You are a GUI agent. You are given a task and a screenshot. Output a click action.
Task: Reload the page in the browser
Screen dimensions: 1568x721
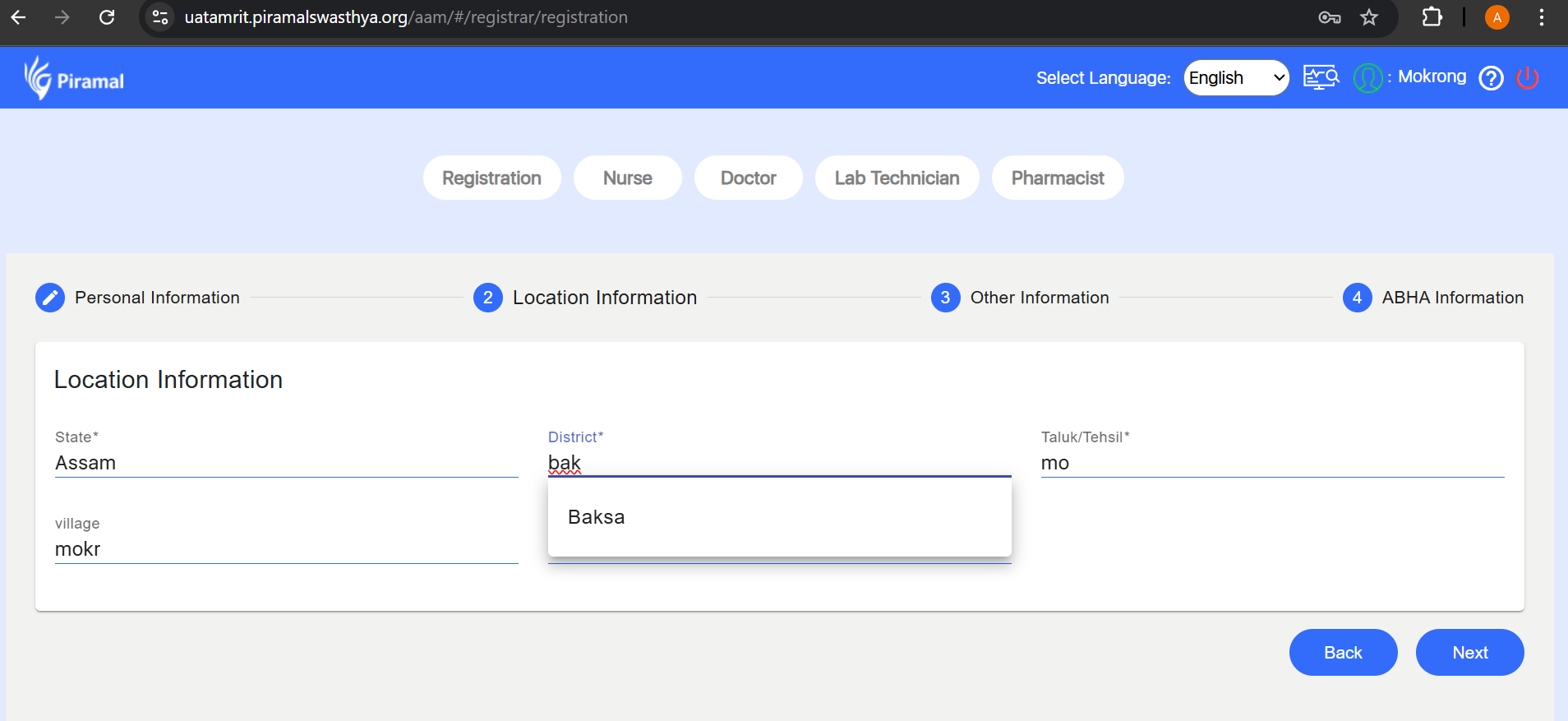(107, 17)
